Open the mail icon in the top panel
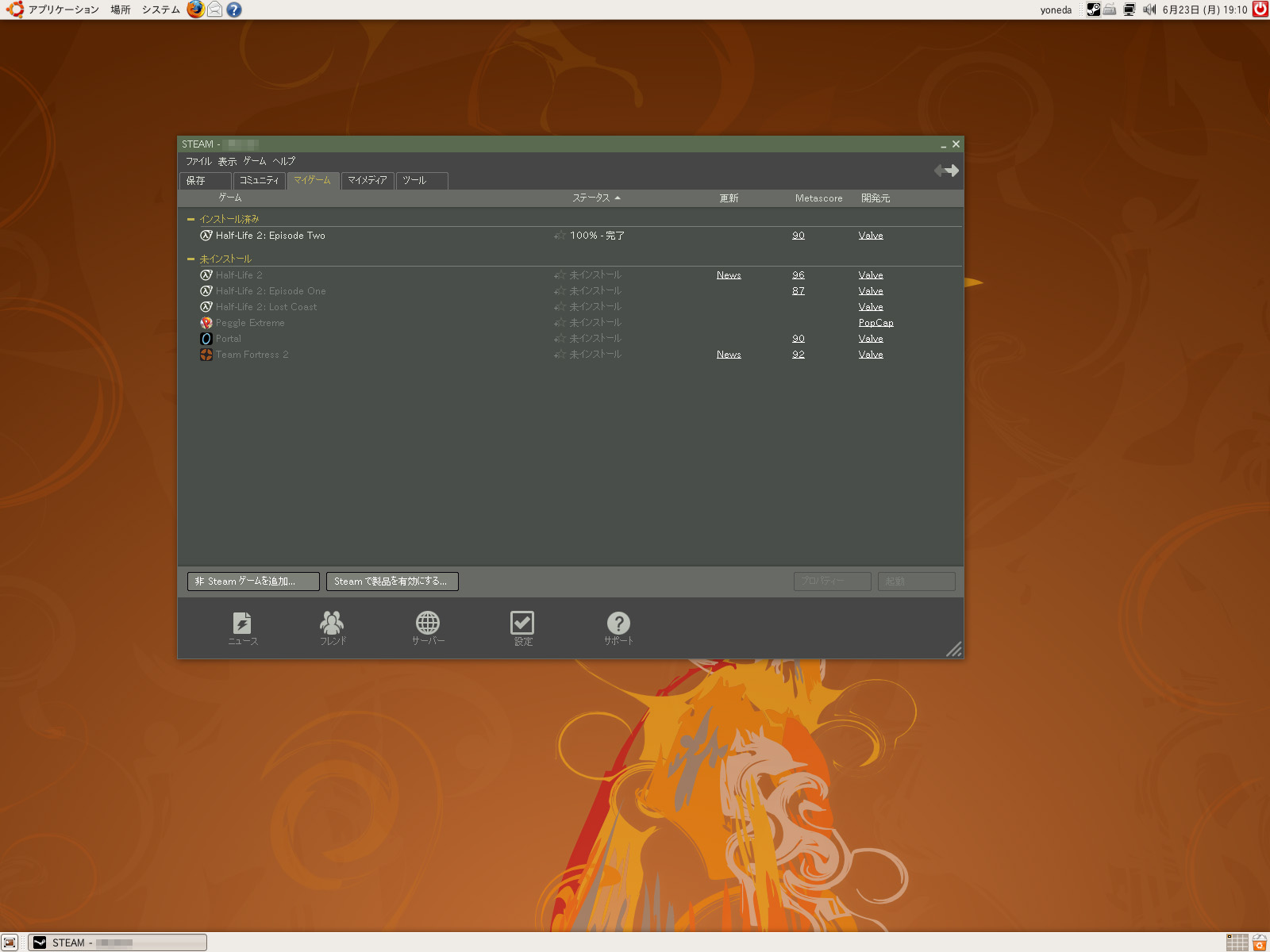This screenshot has height=952, width=1270. click(x=214, y=10)
